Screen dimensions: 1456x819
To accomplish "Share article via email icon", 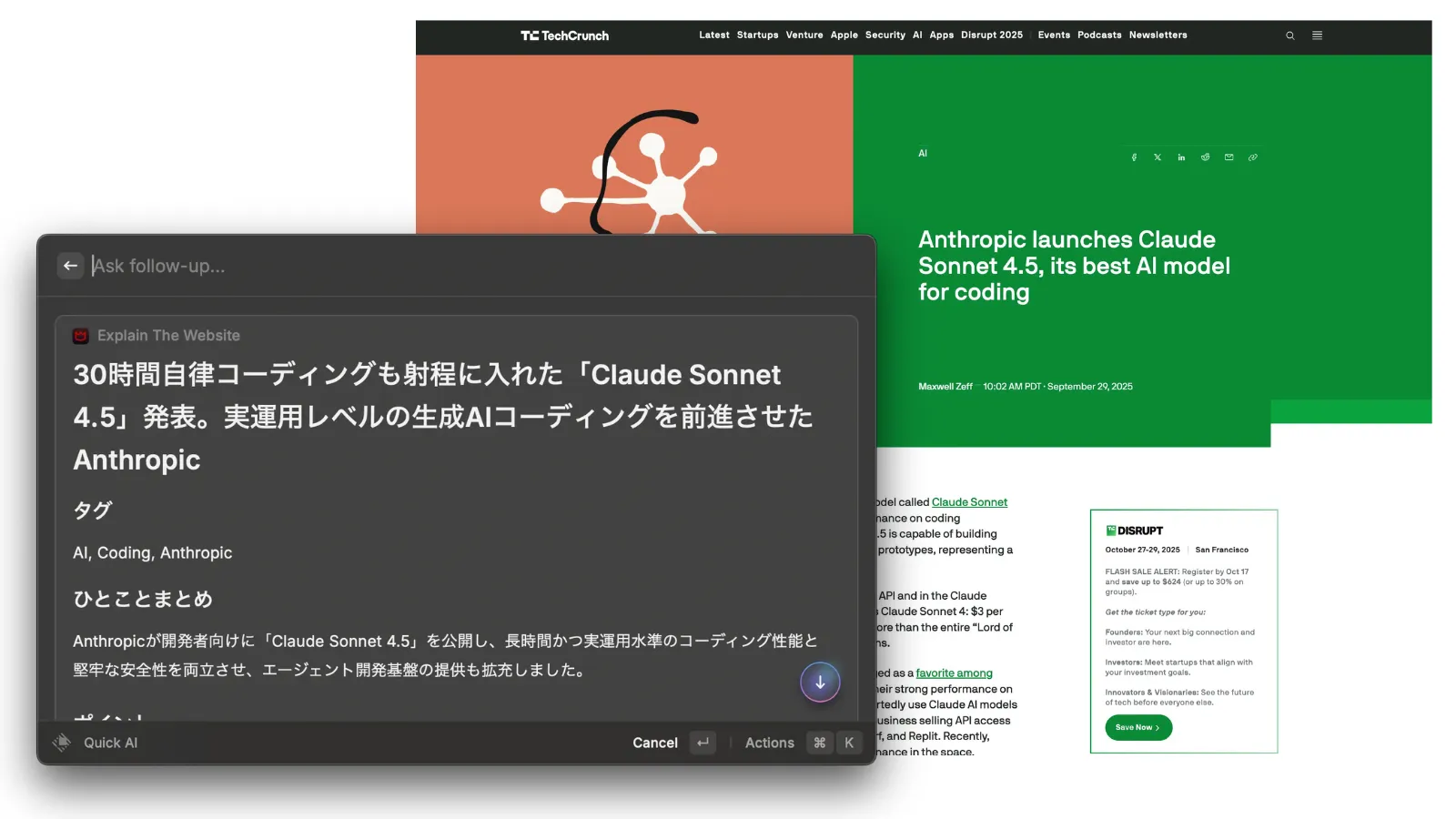I will (x=1228, y=157).
